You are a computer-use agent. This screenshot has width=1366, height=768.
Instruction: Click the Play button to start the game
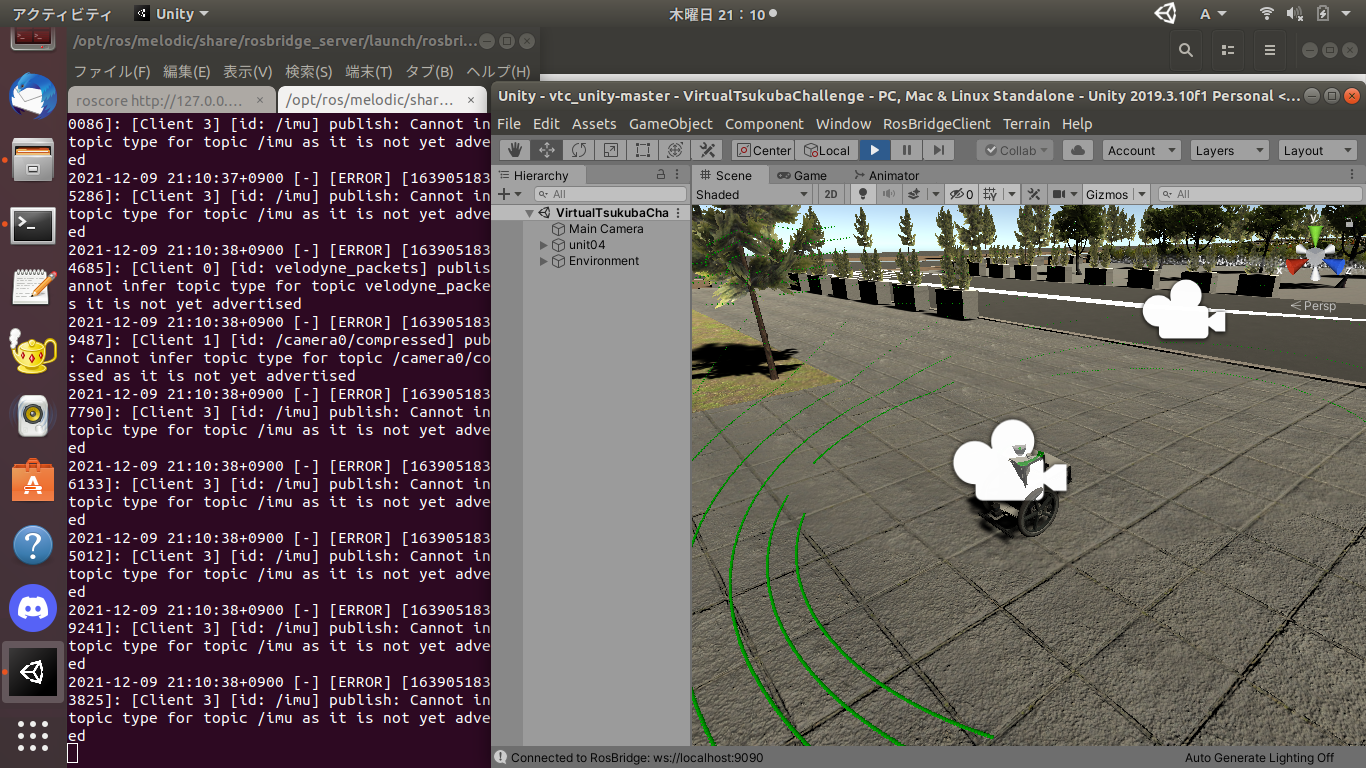(874, 150)
